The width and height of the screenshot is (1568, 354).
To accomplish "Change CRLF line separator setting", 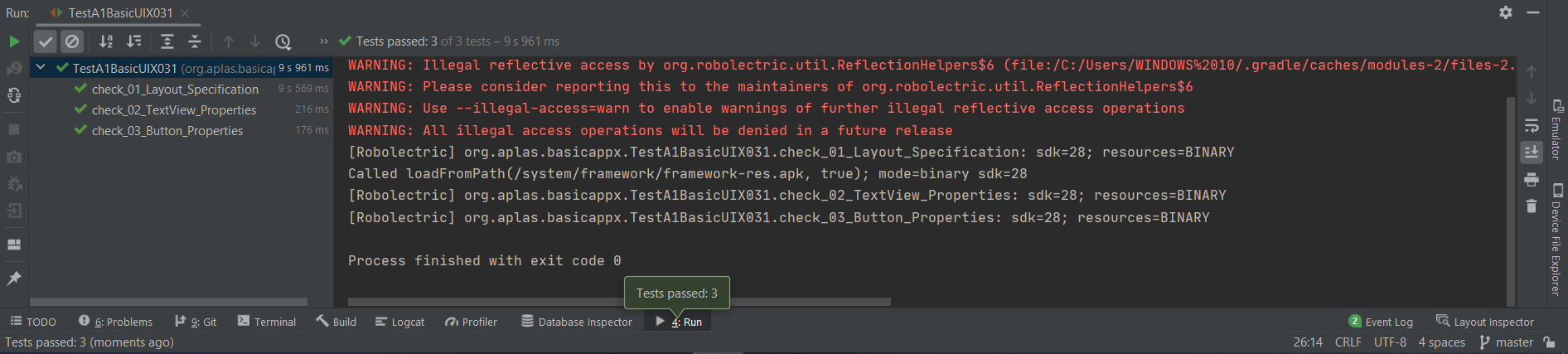I will 1348,342.
